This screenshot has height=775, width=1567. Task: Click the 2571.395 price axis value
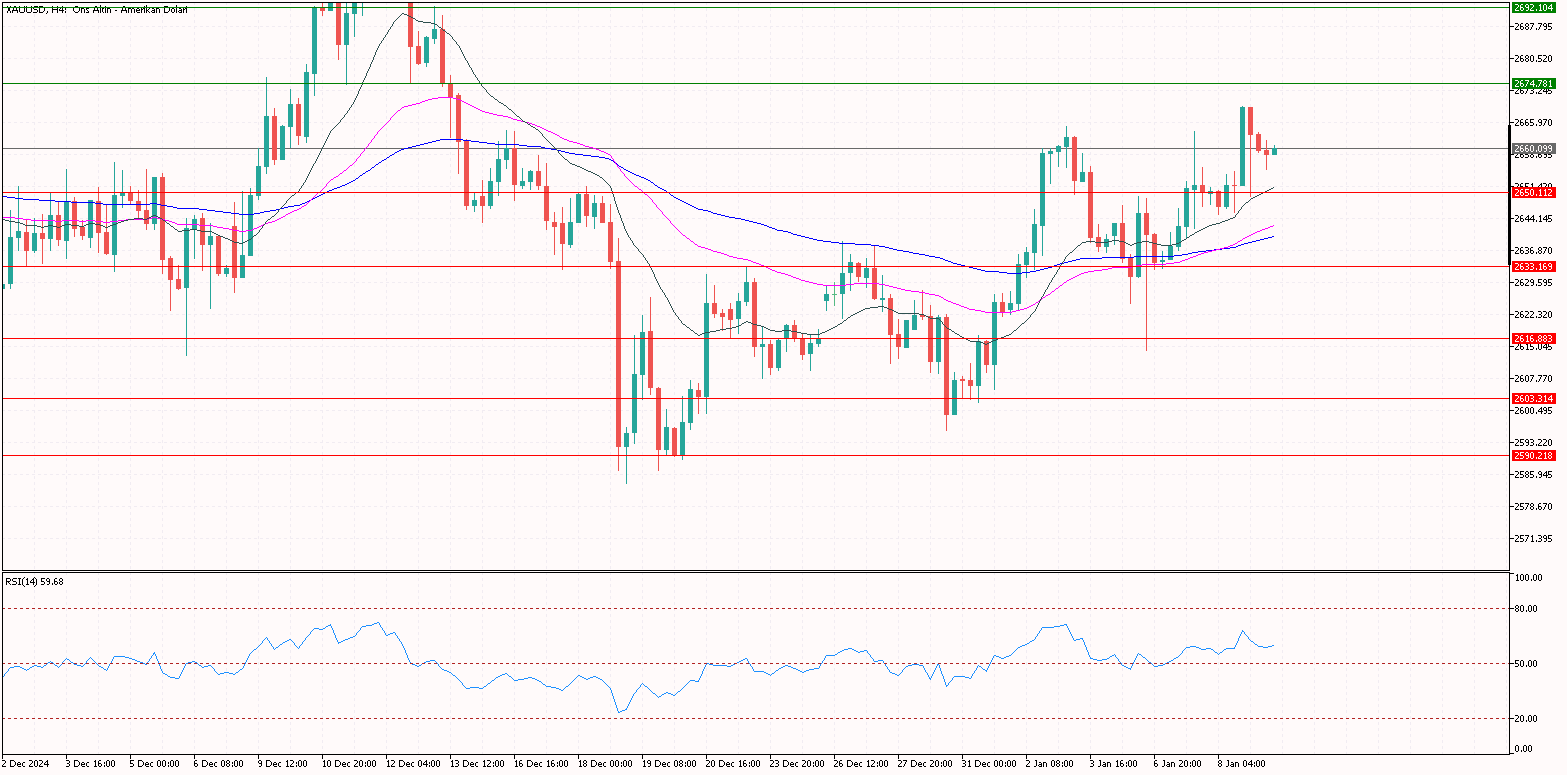tap(1533, 539)
